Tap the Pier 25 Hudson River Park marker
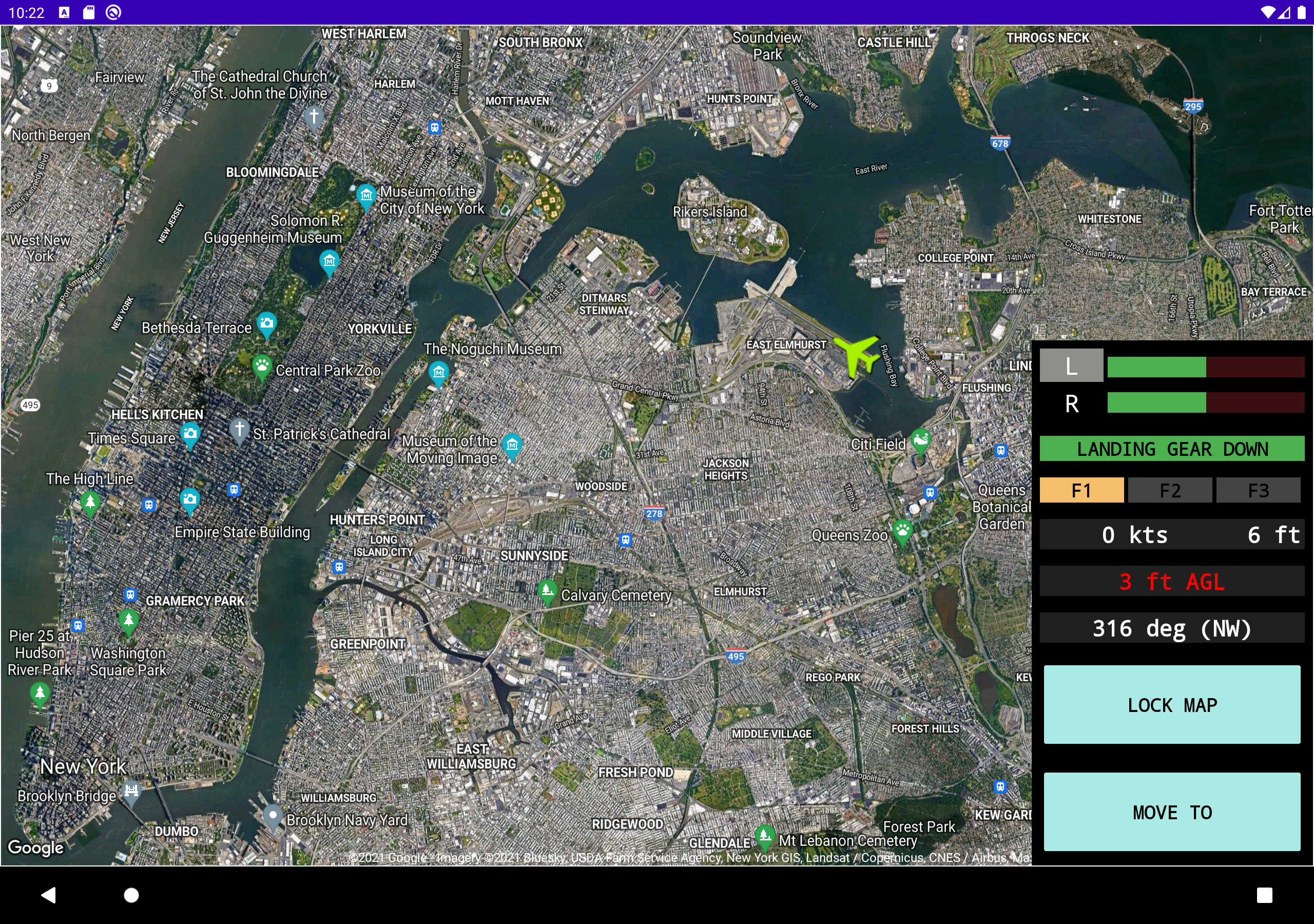 [x=40, y=696]
